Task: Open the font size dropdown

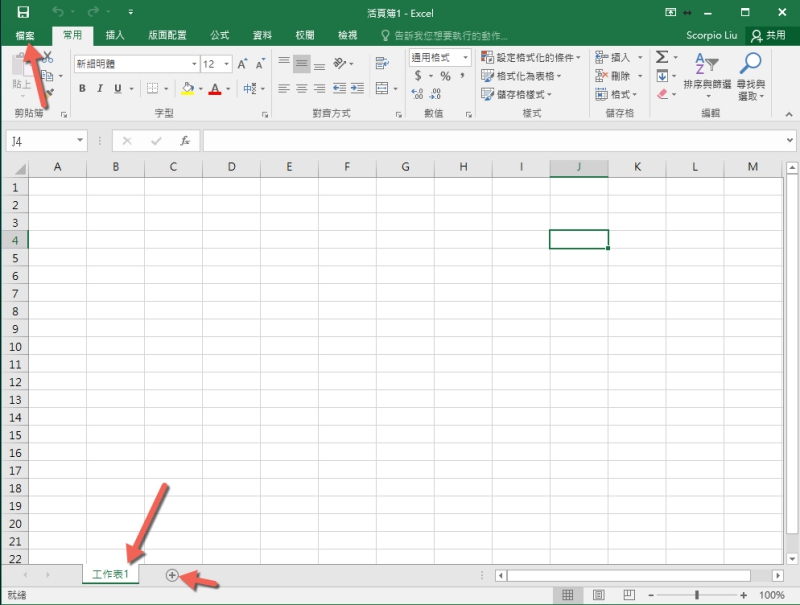Action: point(225,63)
